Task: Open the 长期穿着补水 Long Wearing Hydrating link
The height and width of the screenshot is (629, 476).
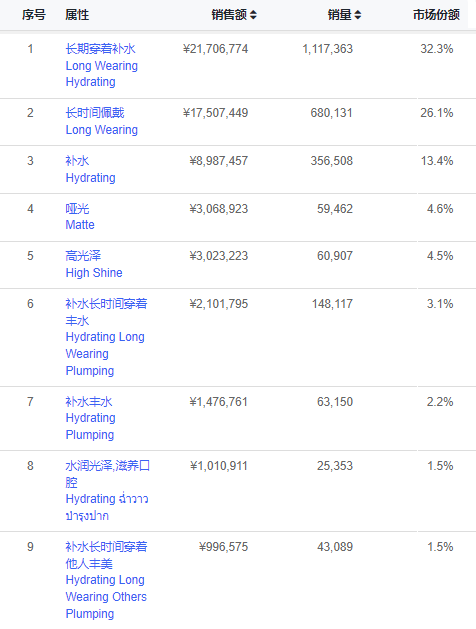Action: click(101, 65)
